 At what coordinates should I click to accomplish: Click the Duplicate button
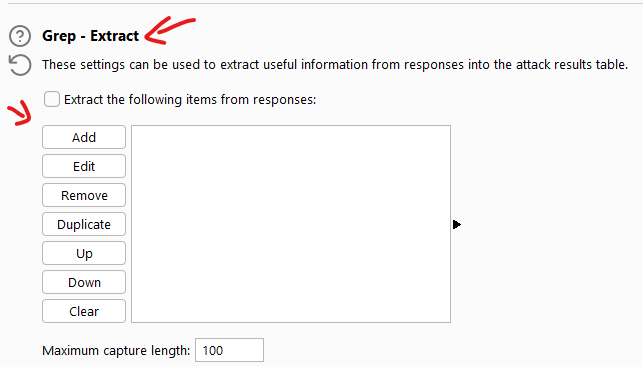click(x=84, y=224)
